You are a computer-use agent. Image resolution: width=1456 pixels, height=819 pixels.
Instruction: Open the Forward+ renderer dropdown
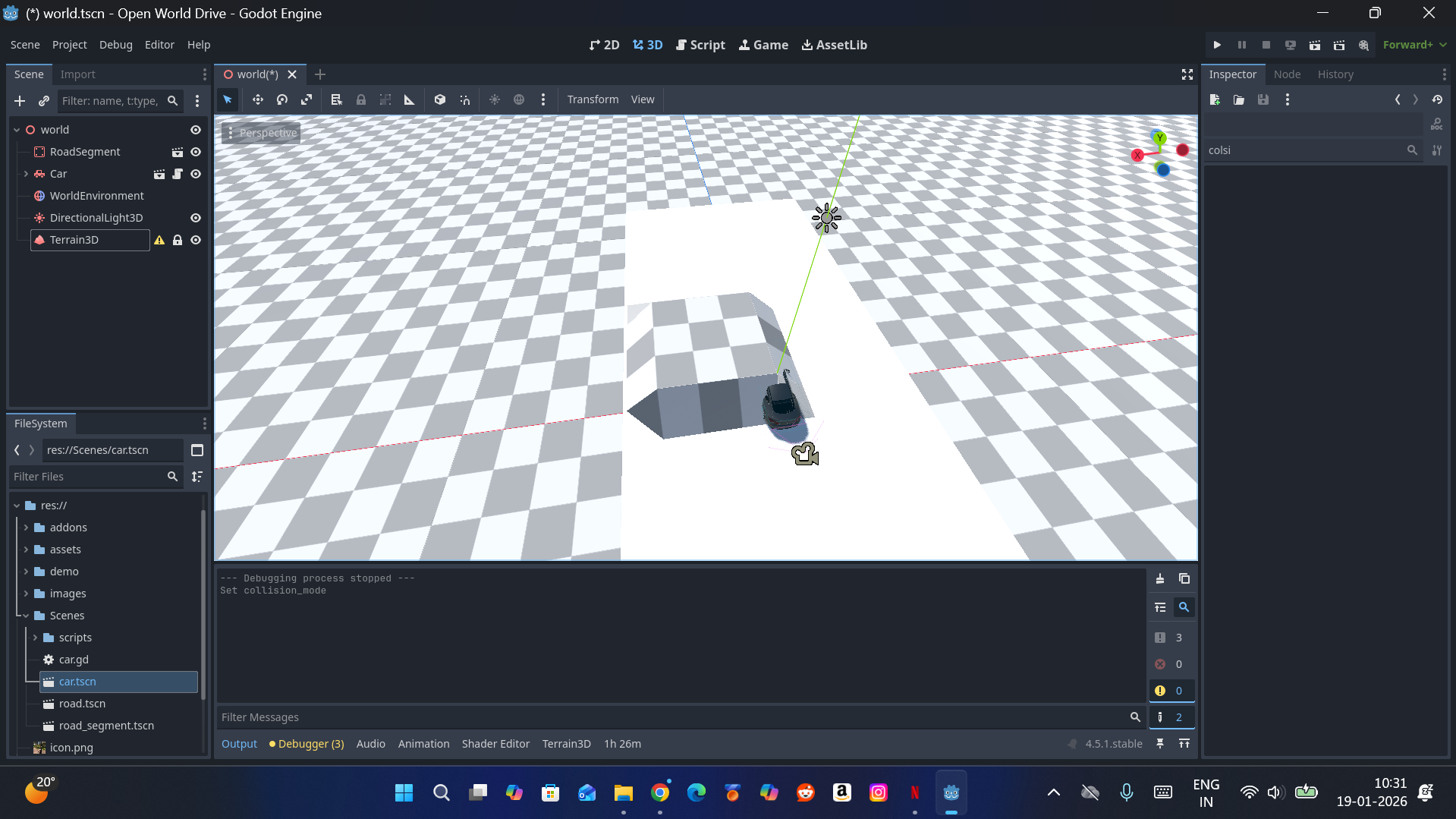click(1414, 45)
